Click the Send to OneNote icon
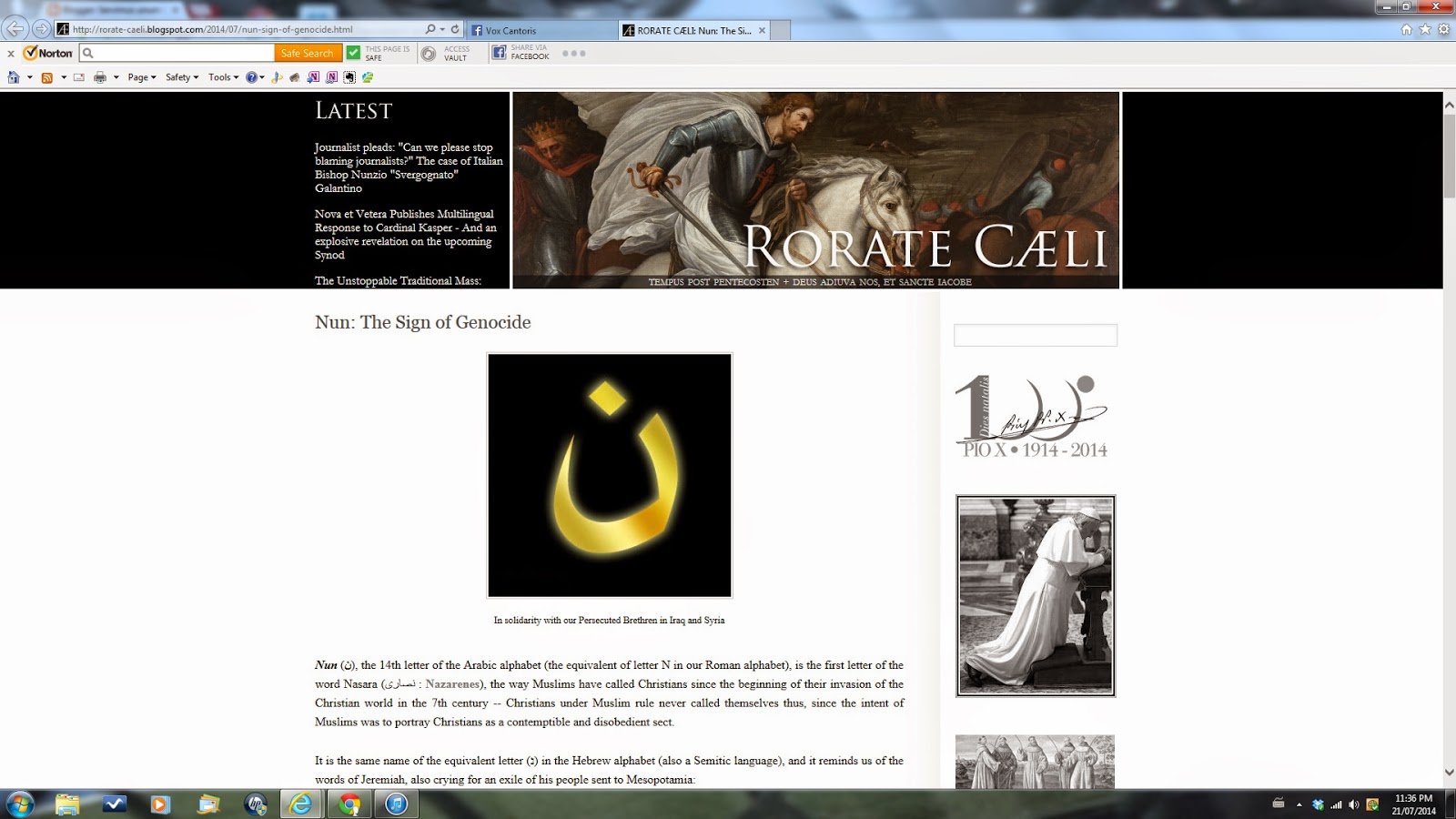Image resolution: width=1456 pixels, height=819 pixels. click(313, 77)
